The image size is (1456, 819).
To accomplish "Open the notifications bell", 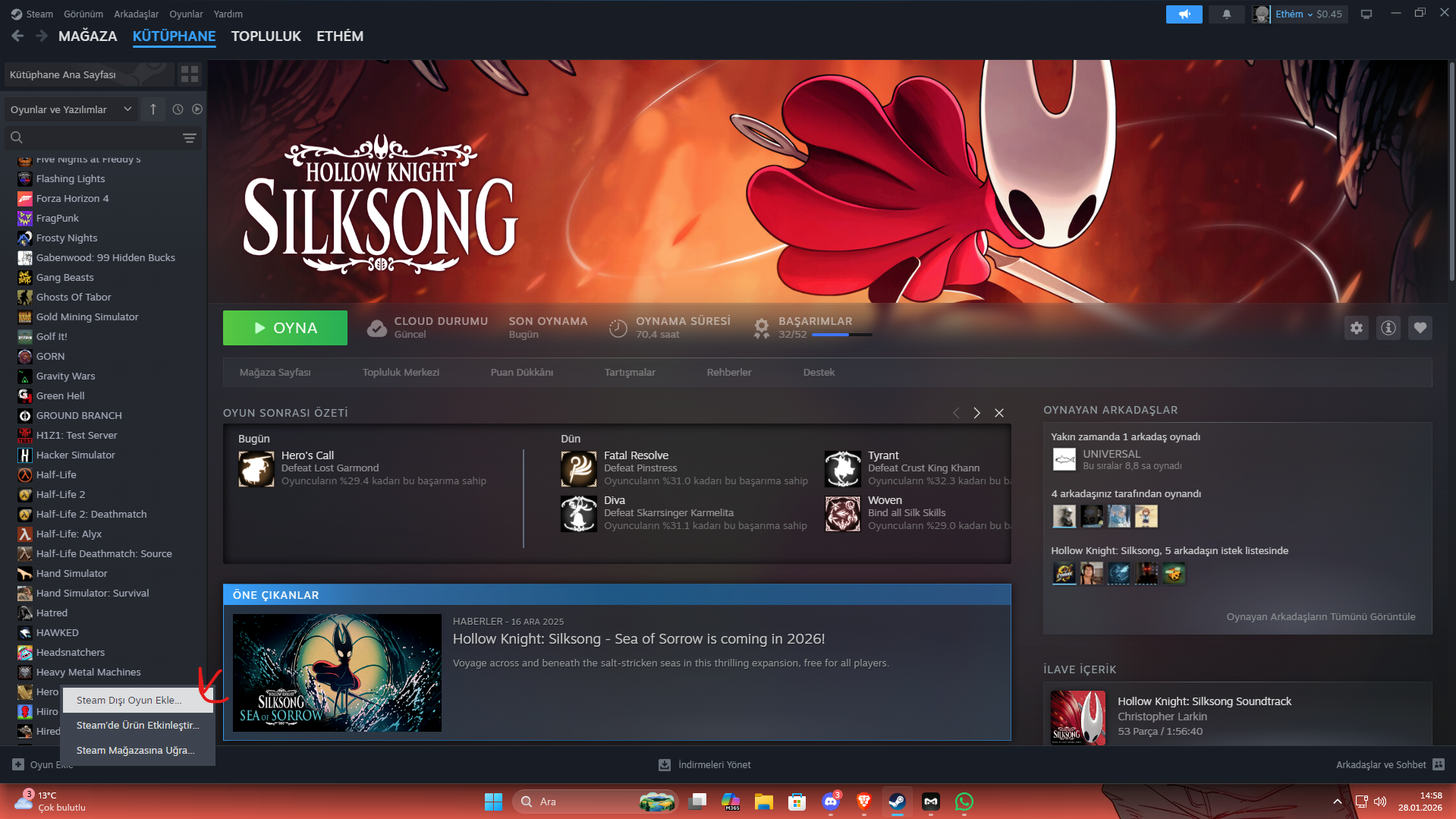I will [1226, 14].
